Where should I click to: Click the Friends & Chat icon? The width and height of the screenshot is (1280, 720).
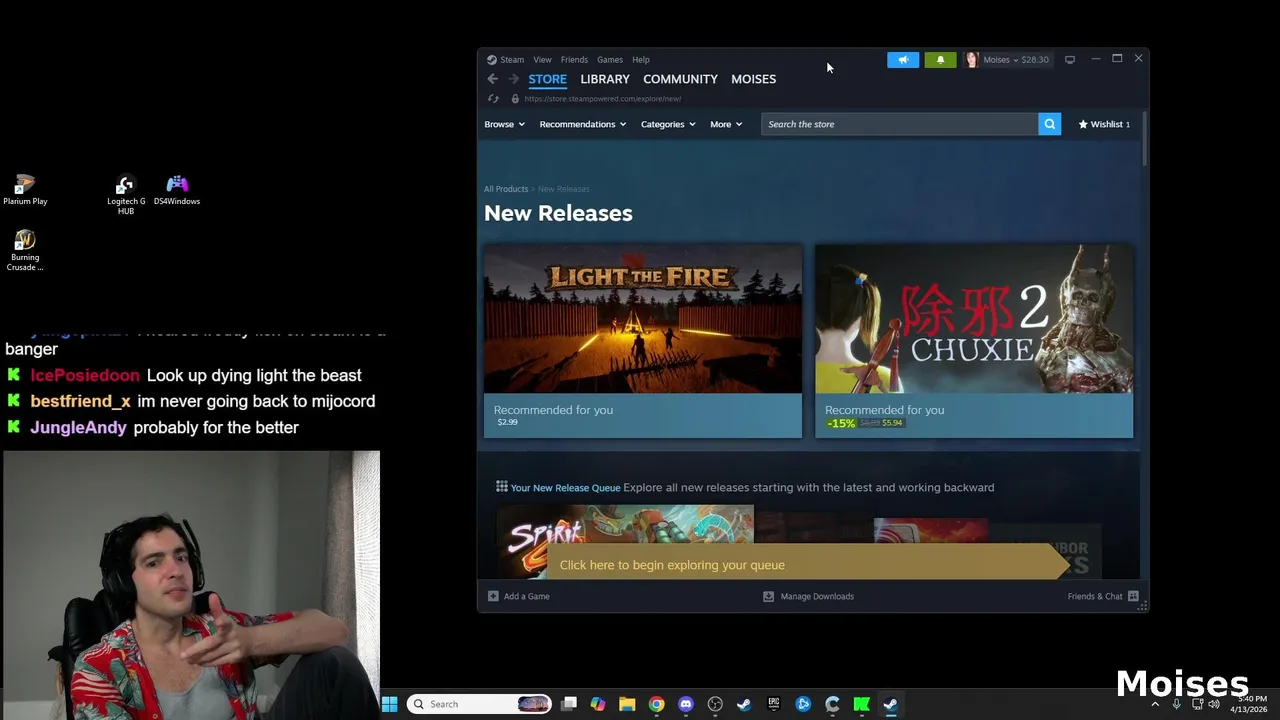tap(1133, 596)
